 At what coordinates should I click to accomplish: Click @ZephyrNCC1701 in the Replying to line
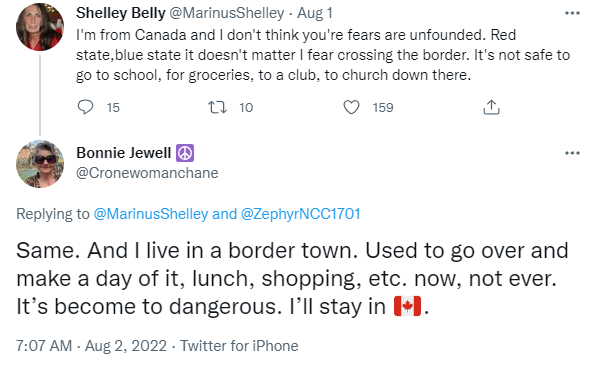click(301, 214)
